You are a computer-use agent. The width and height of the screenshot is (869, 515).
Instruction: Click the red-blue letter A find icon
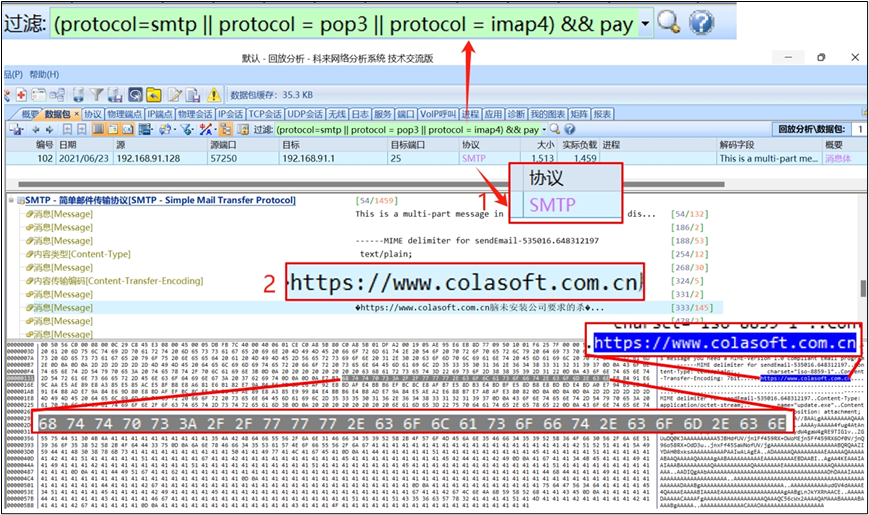point(206,129)
